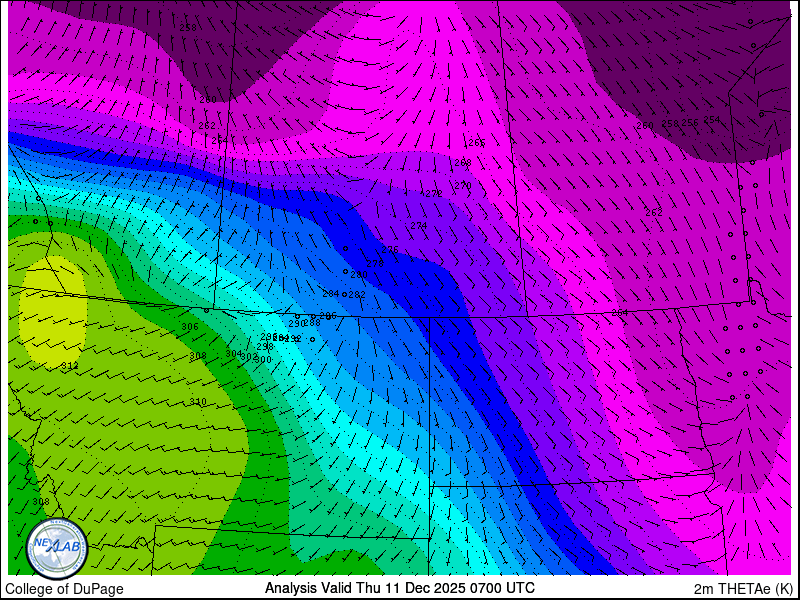This screenshot has height=600, width=800.
Task: Click the 266 contour label
Action: pos(477,143)
